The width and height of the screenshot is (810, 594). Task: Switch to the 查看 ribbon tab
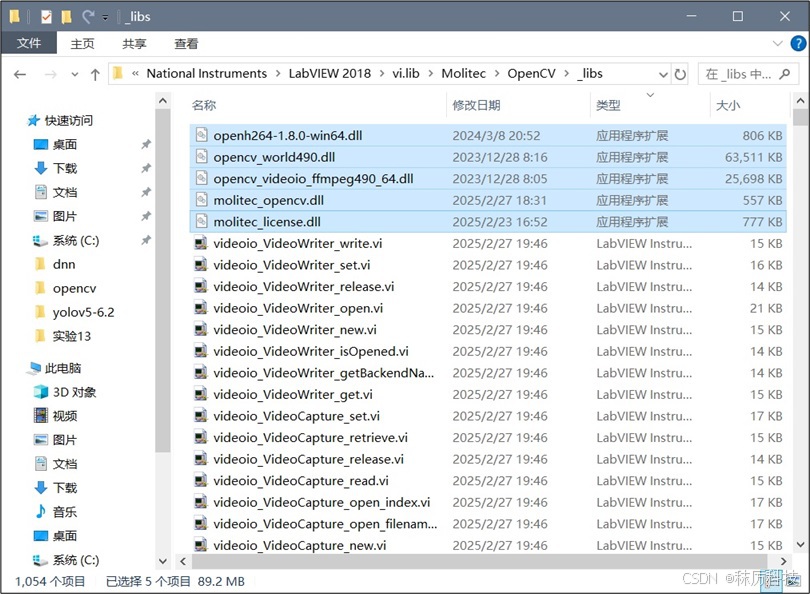click(186, 44)
